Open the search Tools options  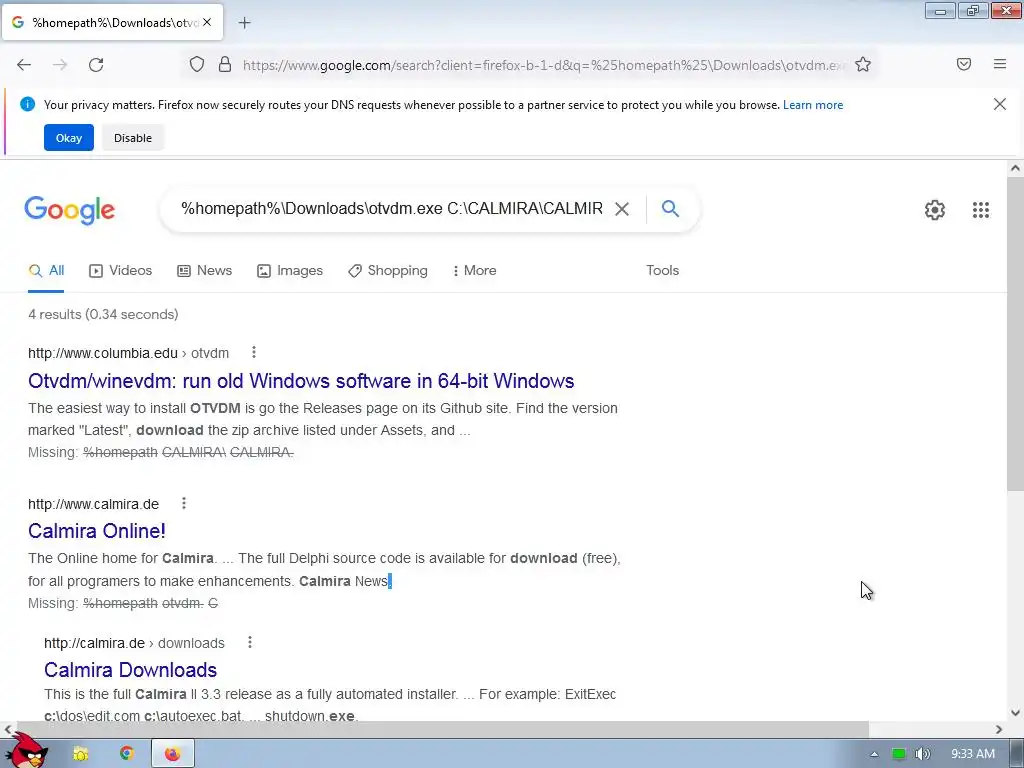coord(662,270)
